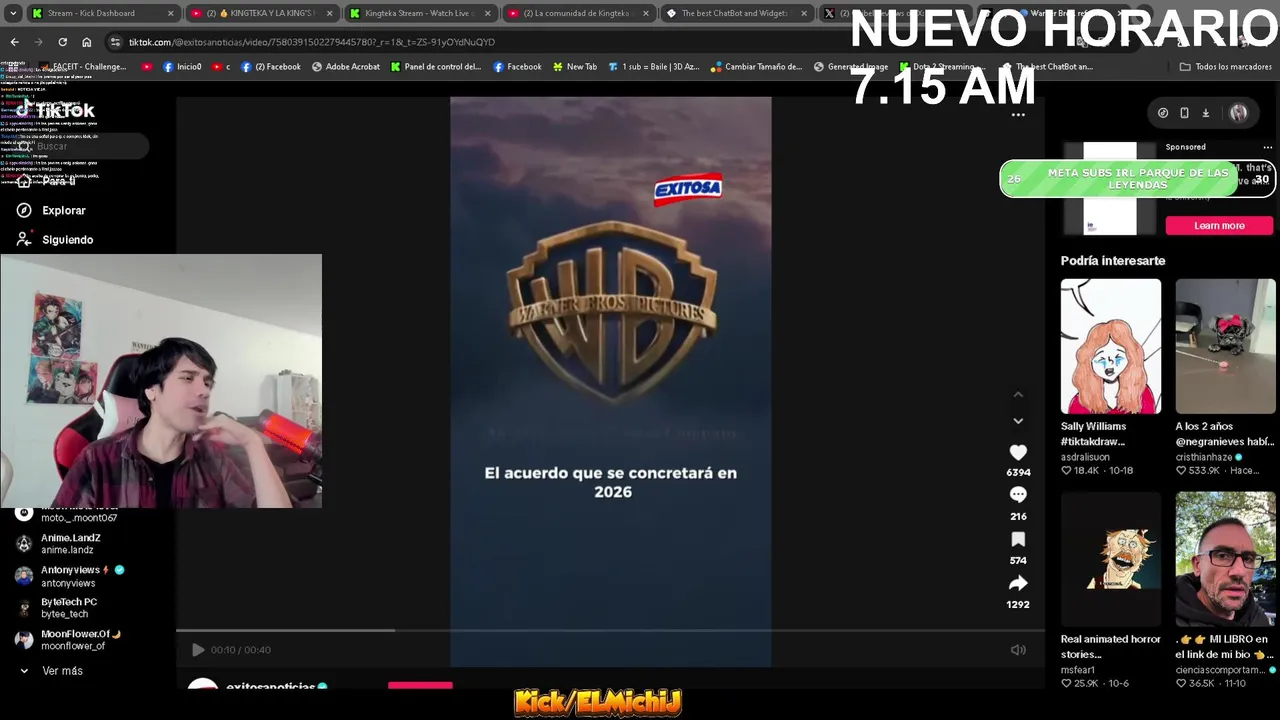Switch to La comunidad de Kingteka tab
Viewport: 1280px width, 720px height.
tap(578, 13)
